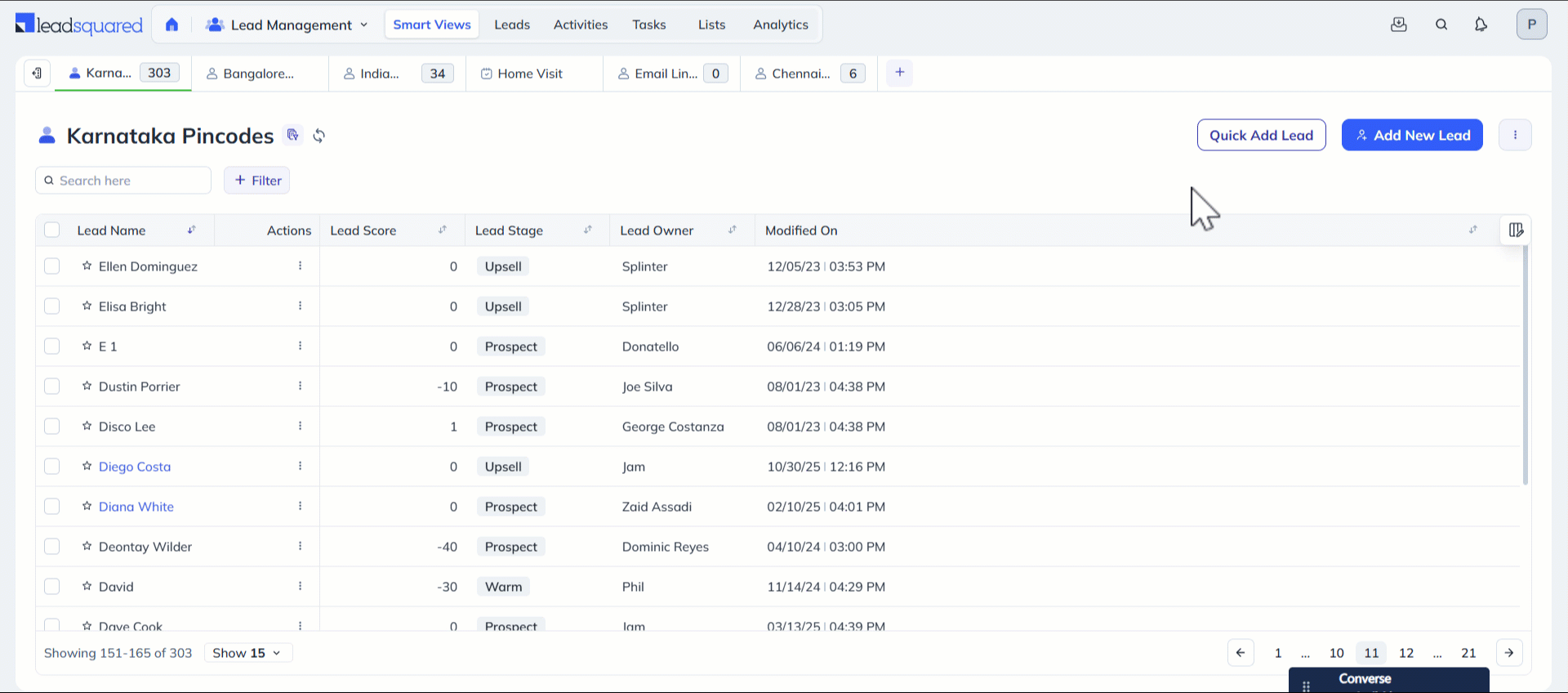Open the notifications bell icon
The width and height of the screenshot is (1568, 693).
pyautogui.click(x=1481, y=25)
